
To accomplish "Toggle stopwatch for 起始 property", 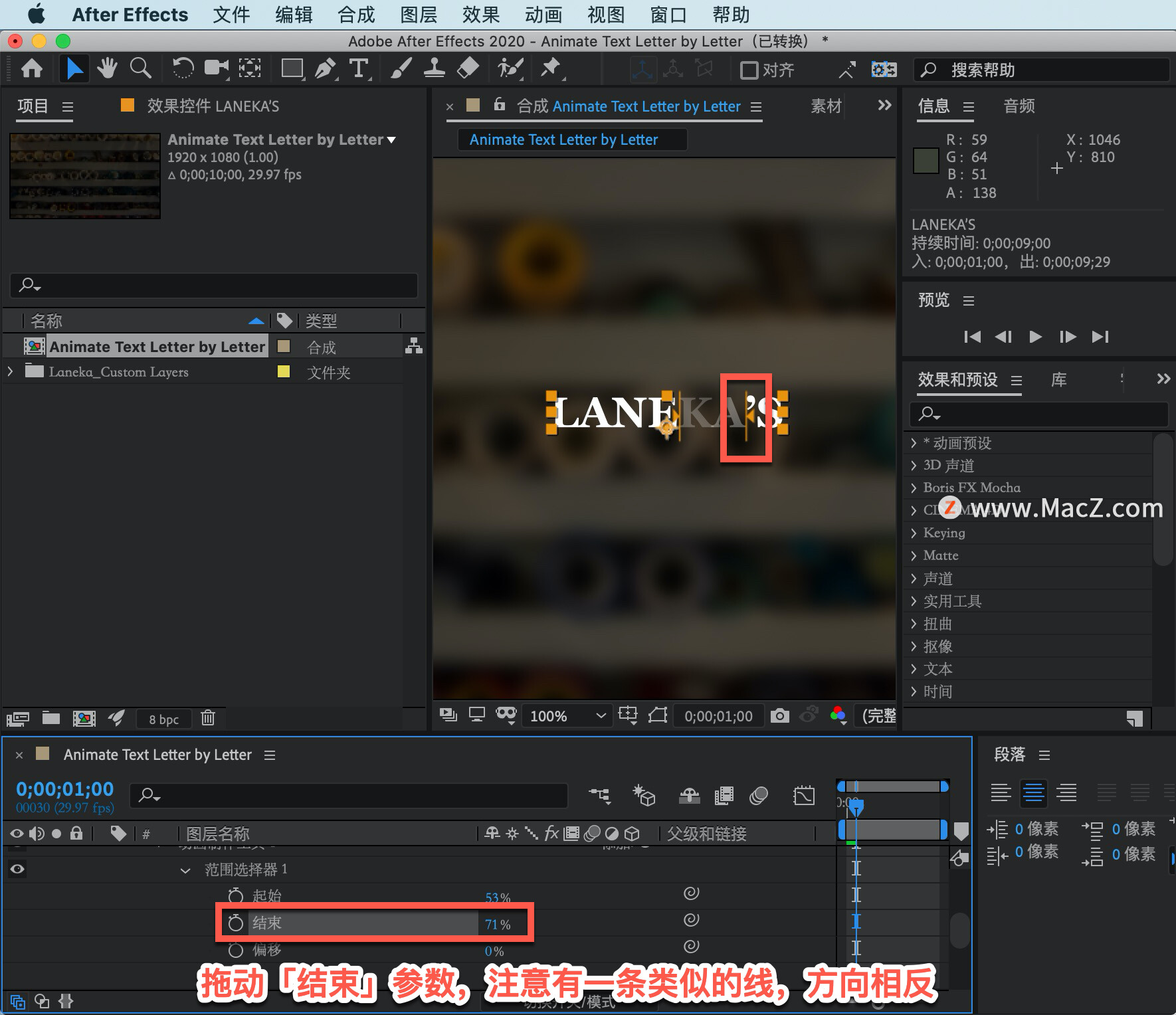I will pos(235,895).
